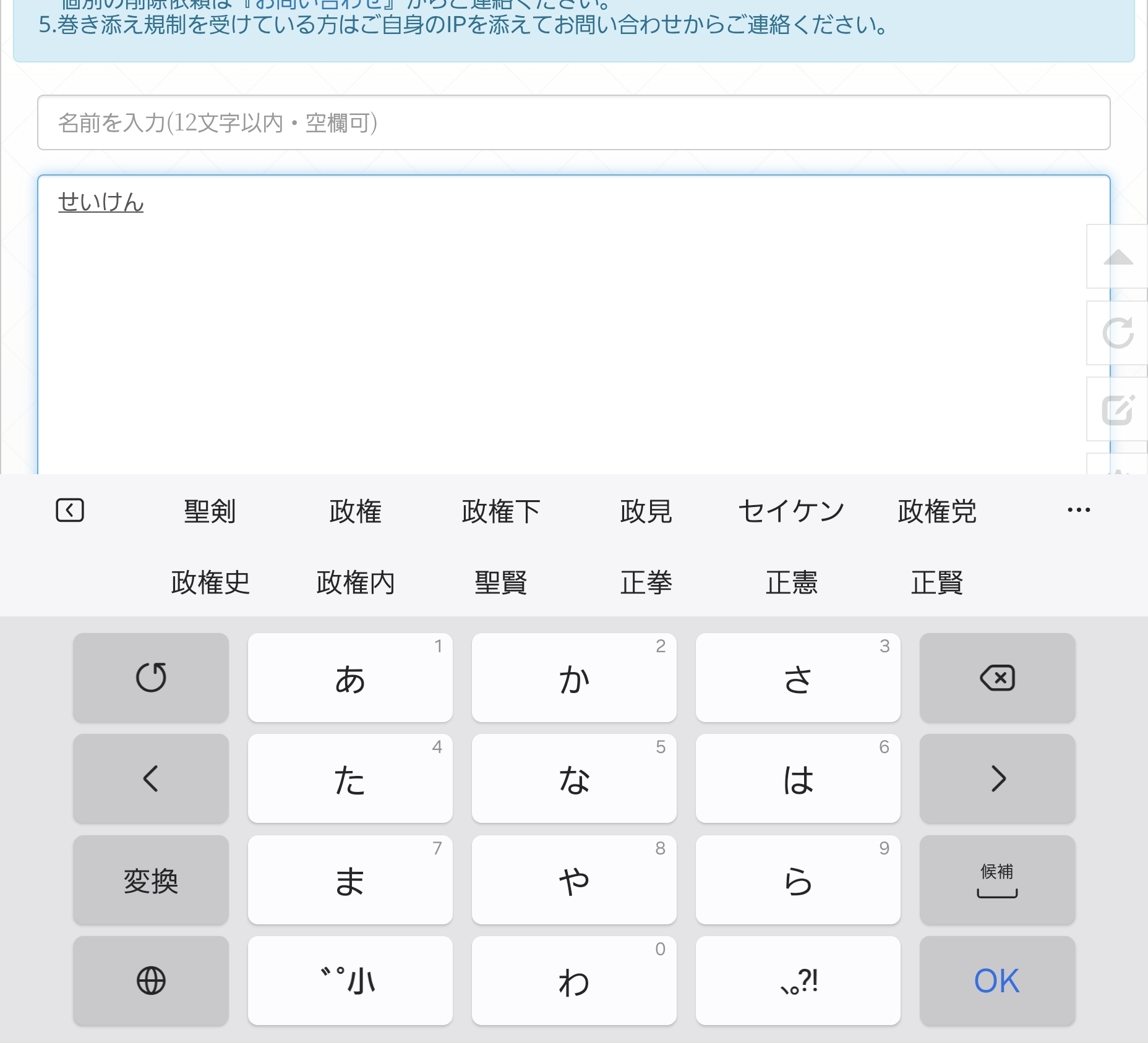Image resolution: width=1148 pixels, height=1043 pixels.
Task: Toggle dakuten small kana key
Action: coord(350,981)
